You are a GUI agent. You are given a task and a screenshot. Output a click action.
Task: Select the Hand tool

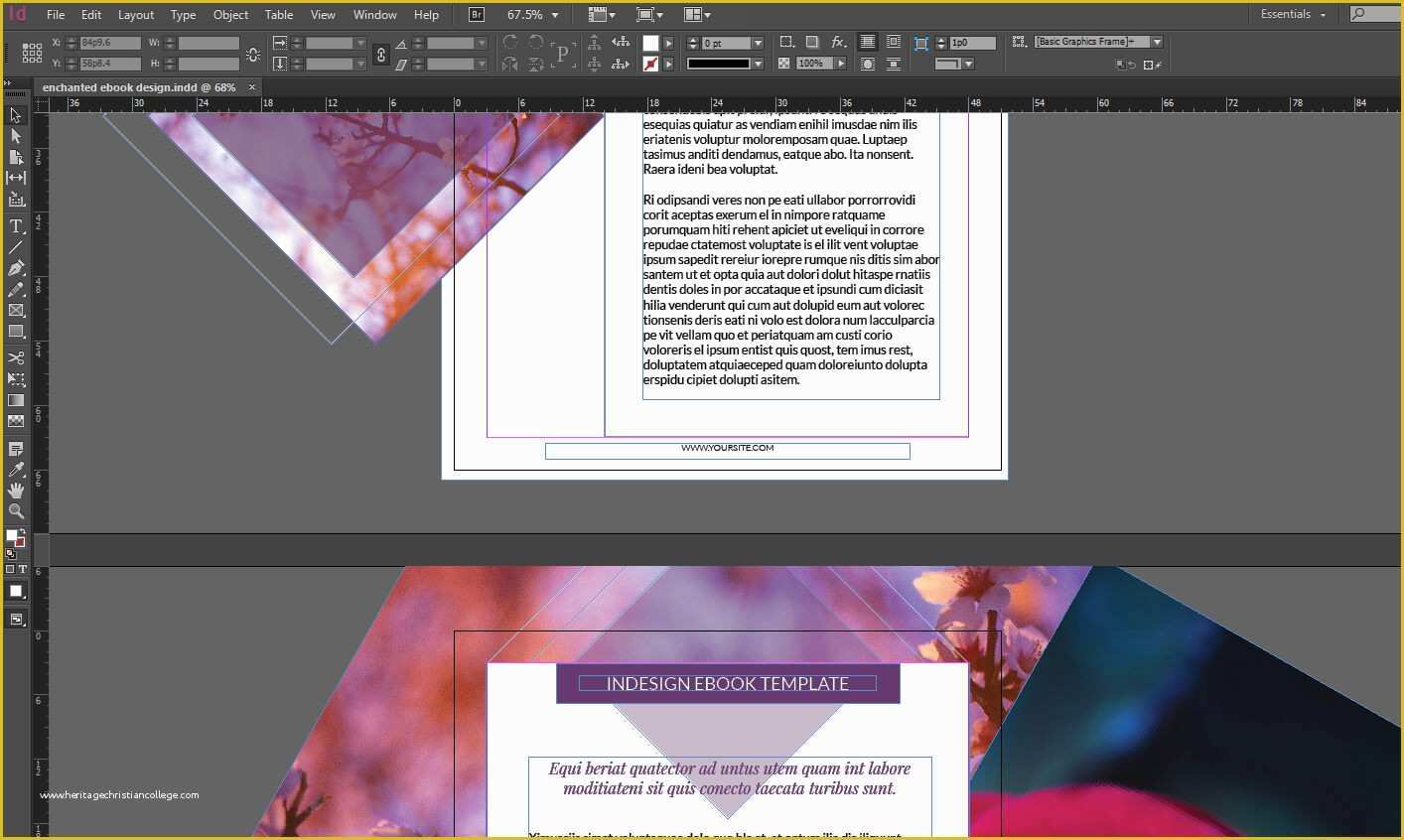(x=16, y=490)
